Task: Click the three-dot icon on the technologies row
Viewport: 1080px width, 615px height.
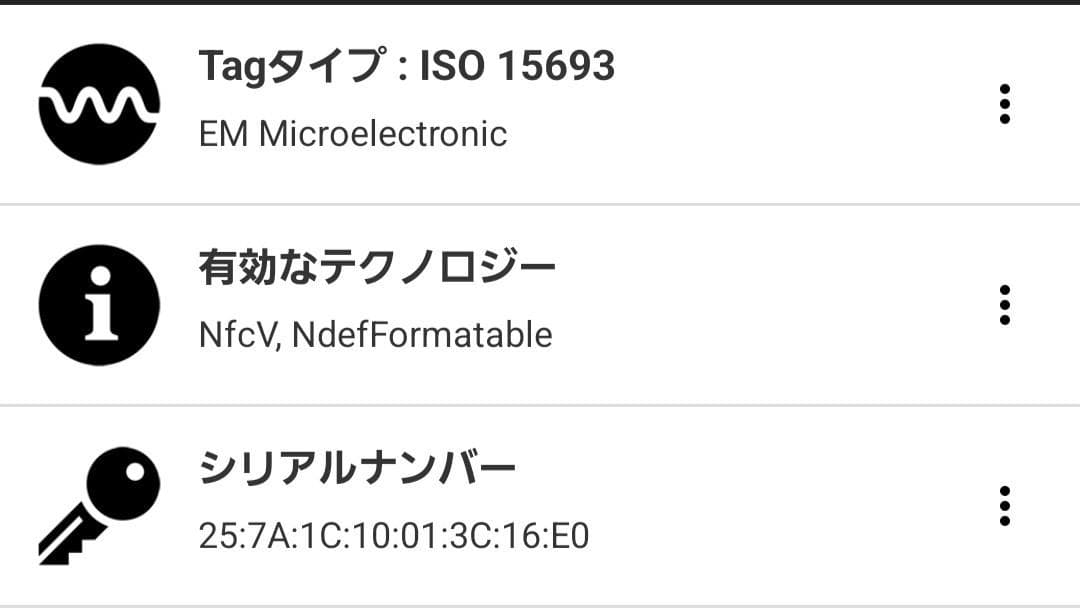Action: coord(1005,303)
